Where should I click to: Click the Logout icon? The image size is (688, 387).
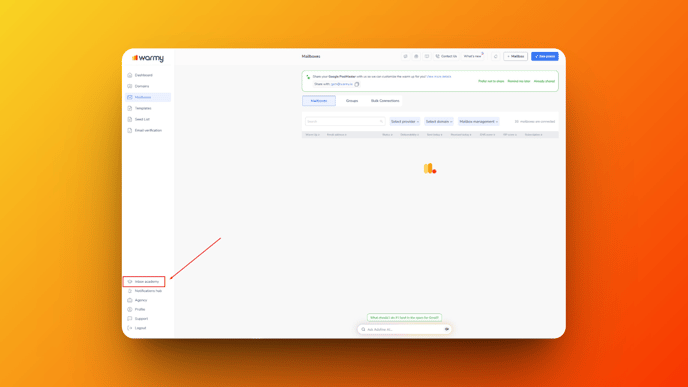tap(129, 328)
